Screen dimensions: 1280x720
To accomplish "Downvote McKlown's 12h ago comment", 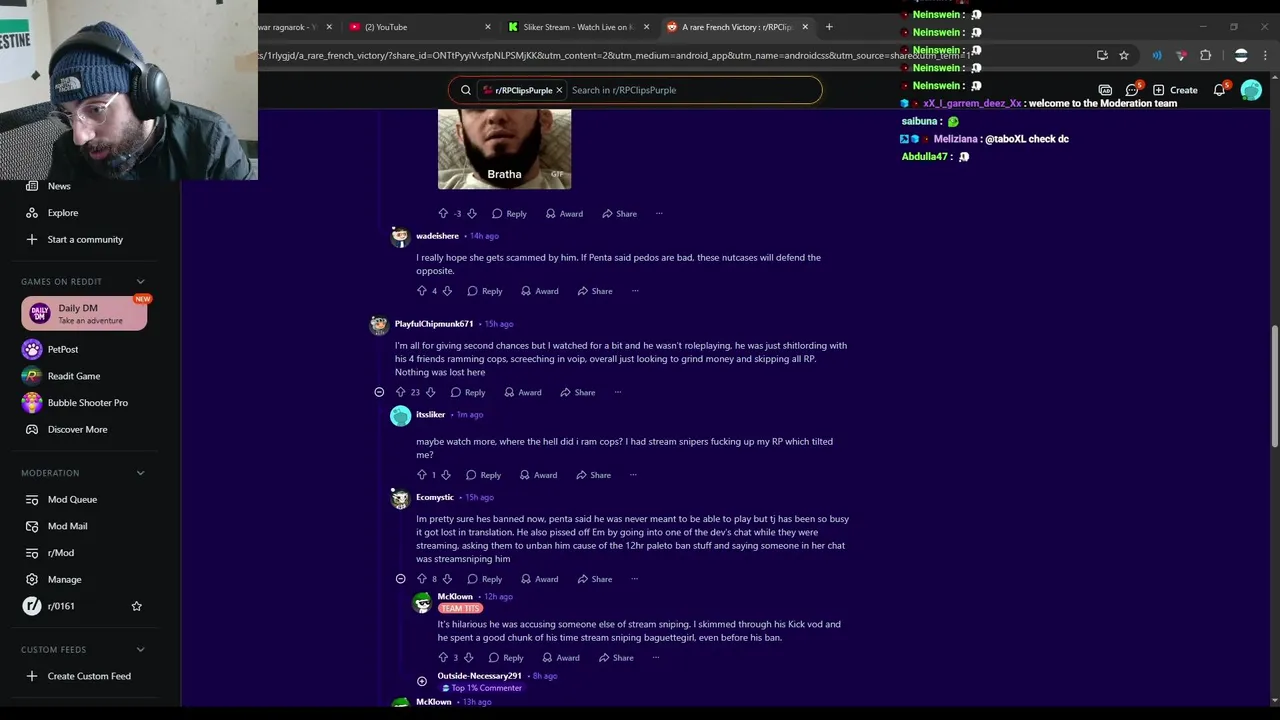I will pyautogui.click(x=468, y=658).
